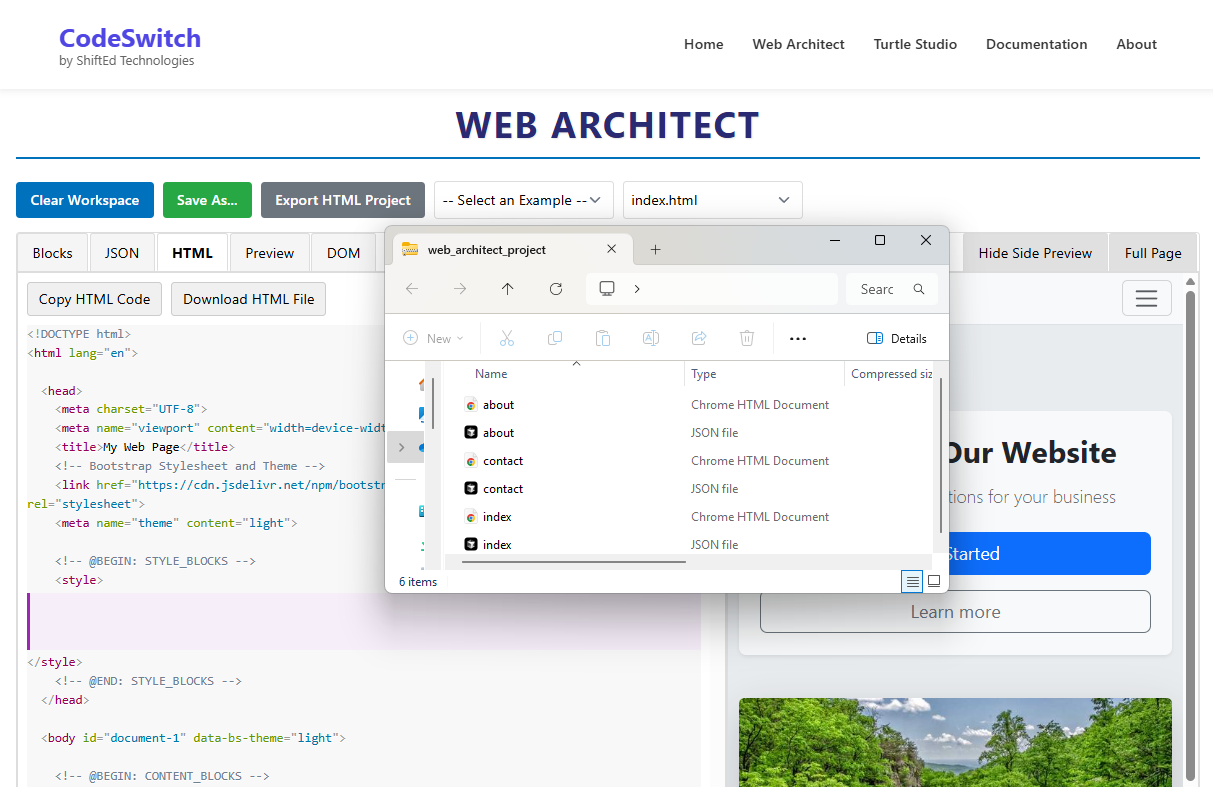
Task: Toggle the Details pane in Explorer
Action: [897, 338]
